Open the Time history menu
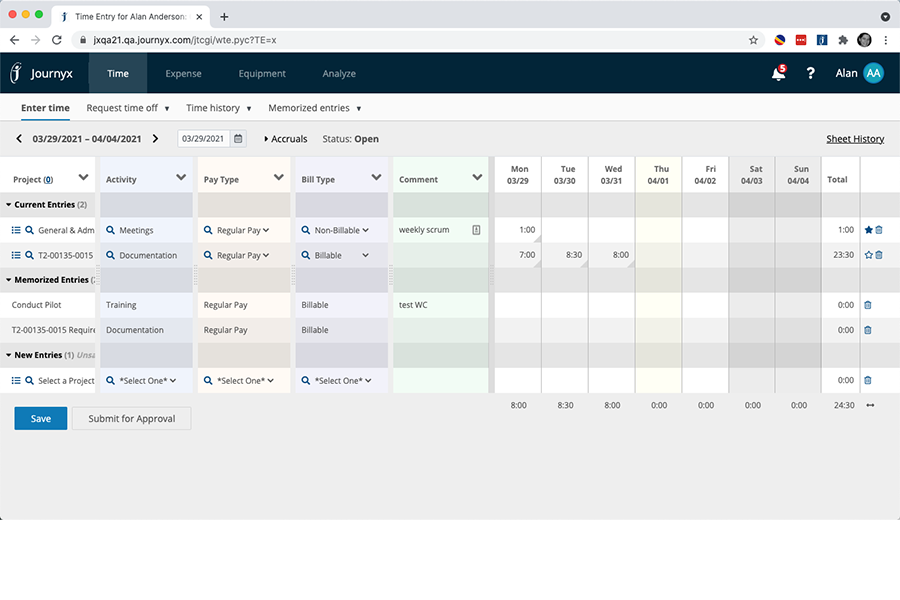This screenshot has height=600, width=900. pos(218,108)
